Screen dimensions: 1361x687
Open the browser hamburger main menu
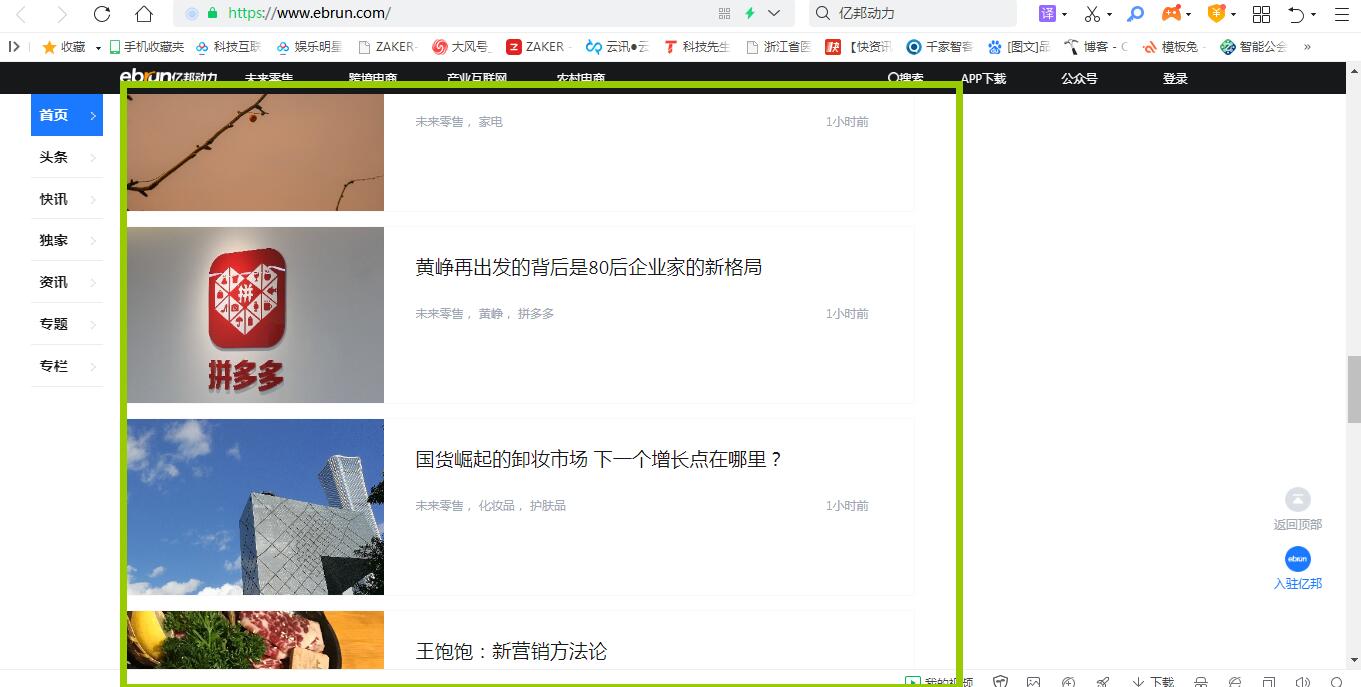(1341, 14)
